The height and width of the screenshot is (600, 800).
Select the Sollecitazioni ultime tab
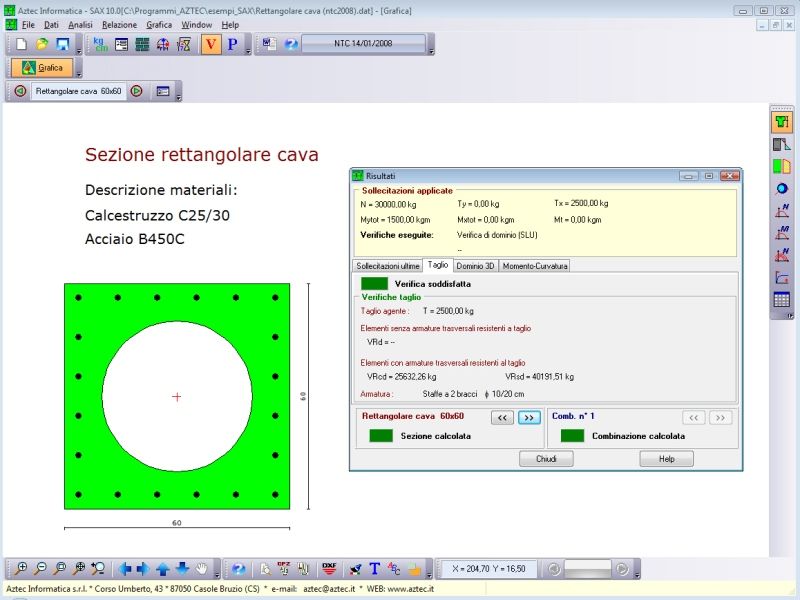tap(388, 266)
